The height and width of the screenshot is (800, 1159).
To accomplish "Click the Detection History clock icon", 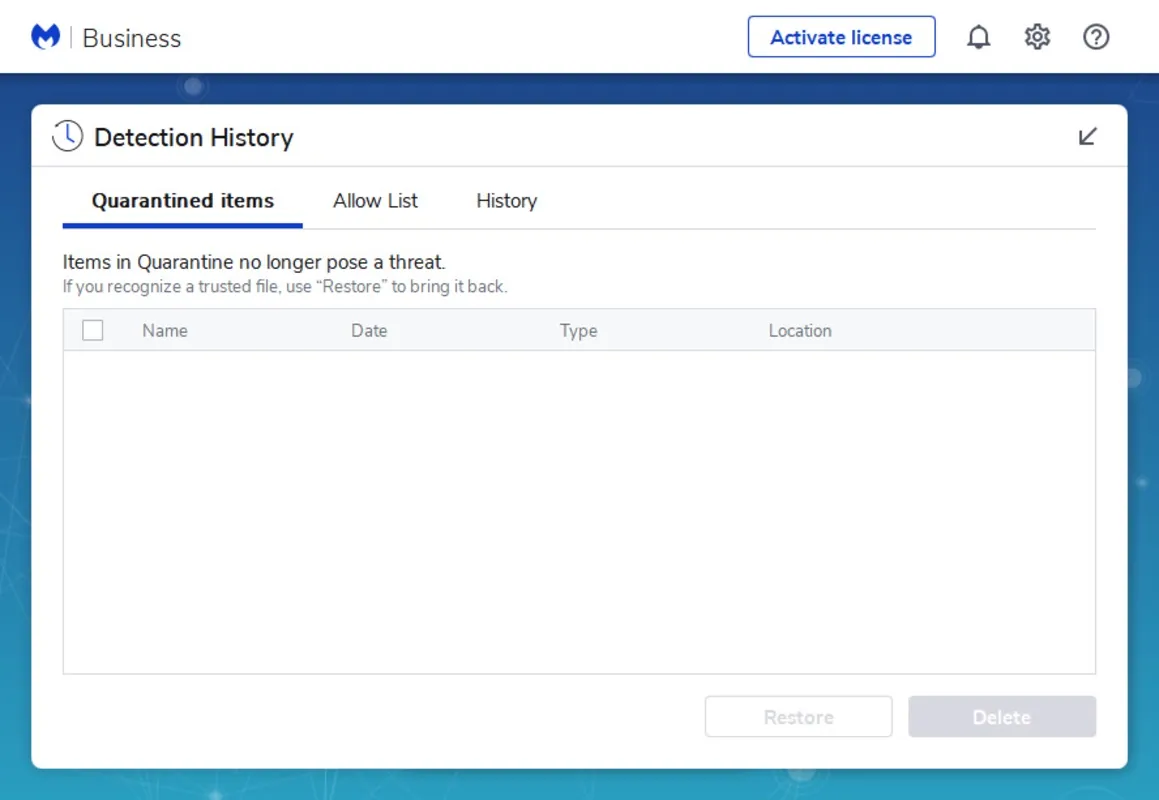I will (x=67, y=136).
